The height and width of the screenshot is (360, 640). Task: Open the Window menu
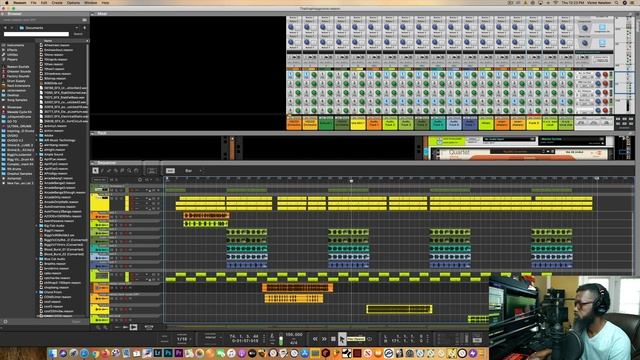coord(91,2)
